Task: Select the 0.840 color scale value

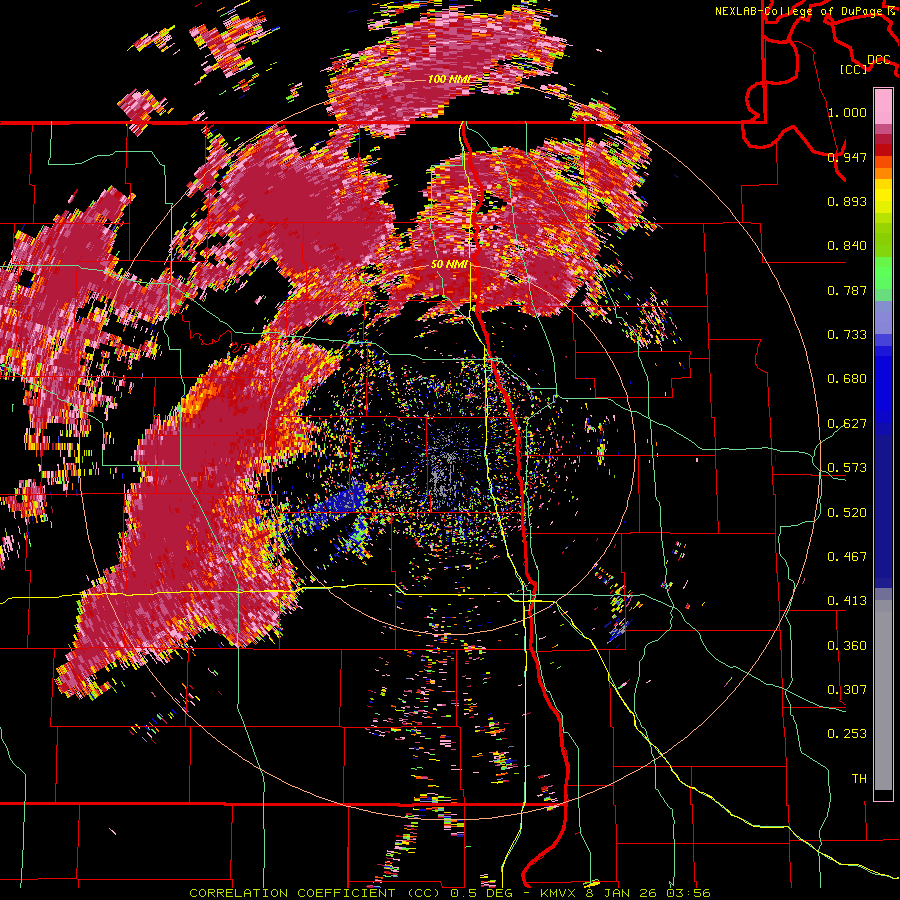Action: [847, 245]
